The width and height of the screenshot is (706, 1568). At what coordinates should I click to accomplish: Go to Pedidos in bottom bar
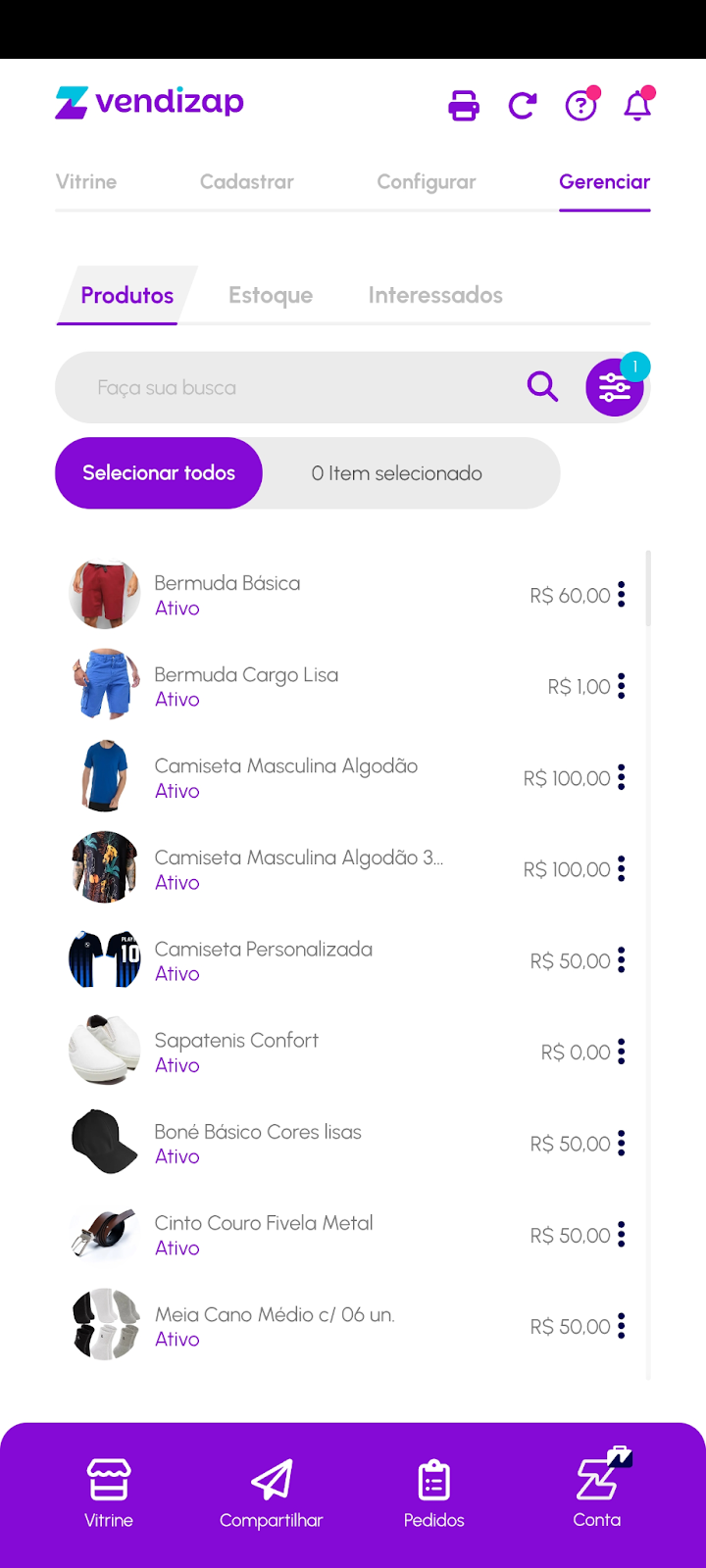(433, 1493)
